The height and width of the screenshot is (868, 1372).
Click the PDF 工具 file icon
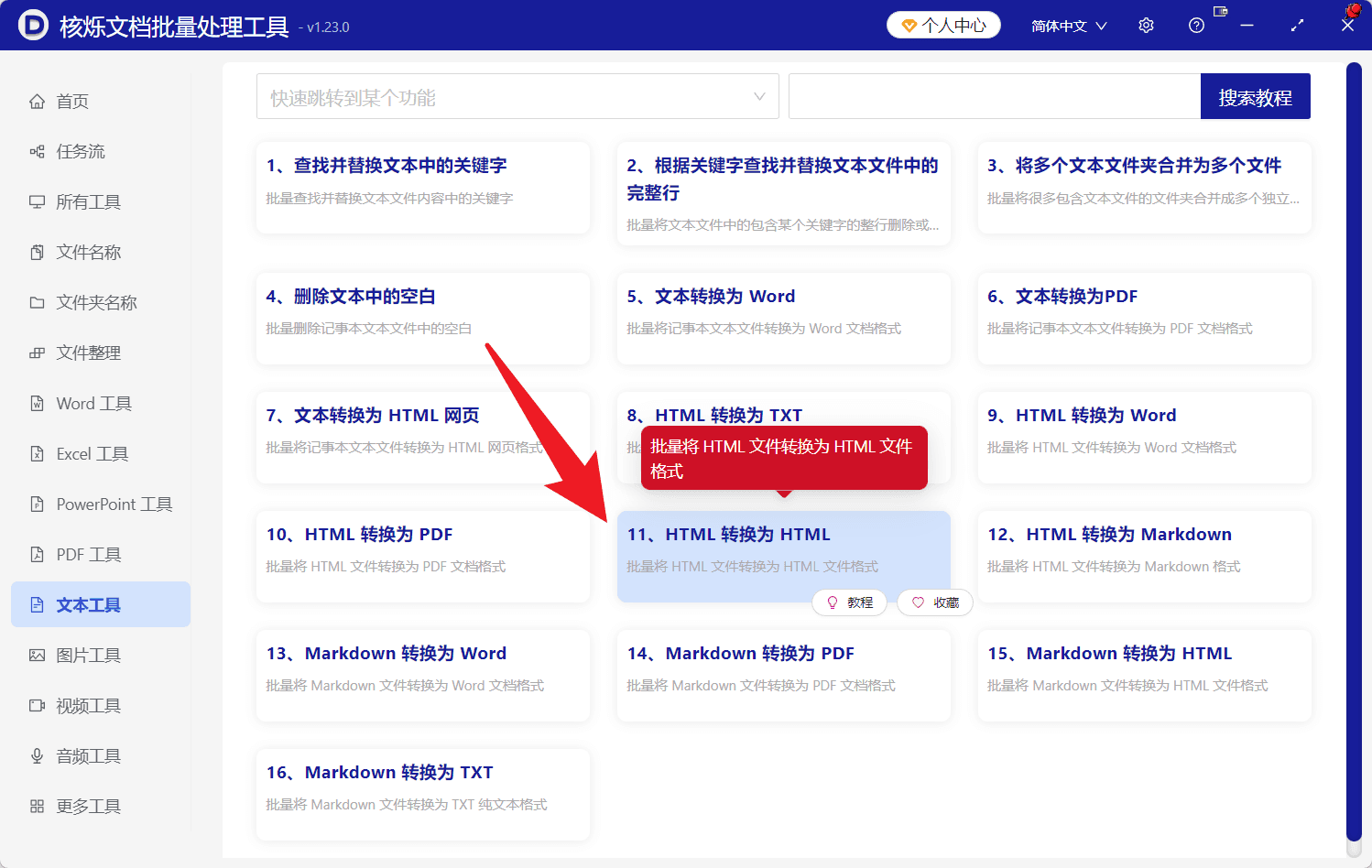coord(37,554)
